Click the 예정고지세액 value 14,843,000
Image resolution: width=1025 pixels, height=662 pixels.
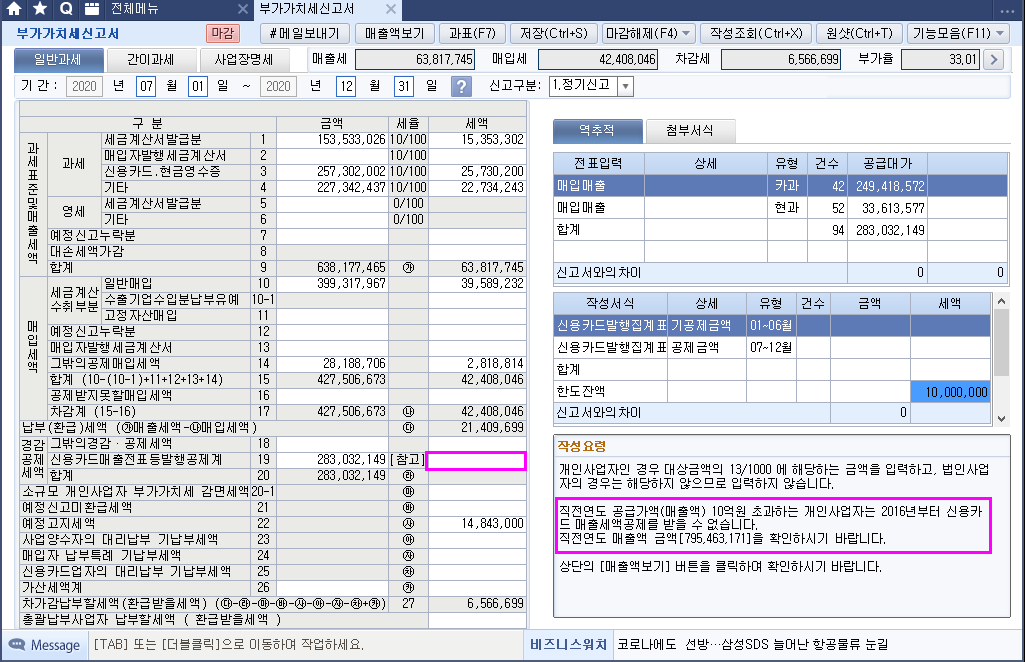(x=477, y=524)
